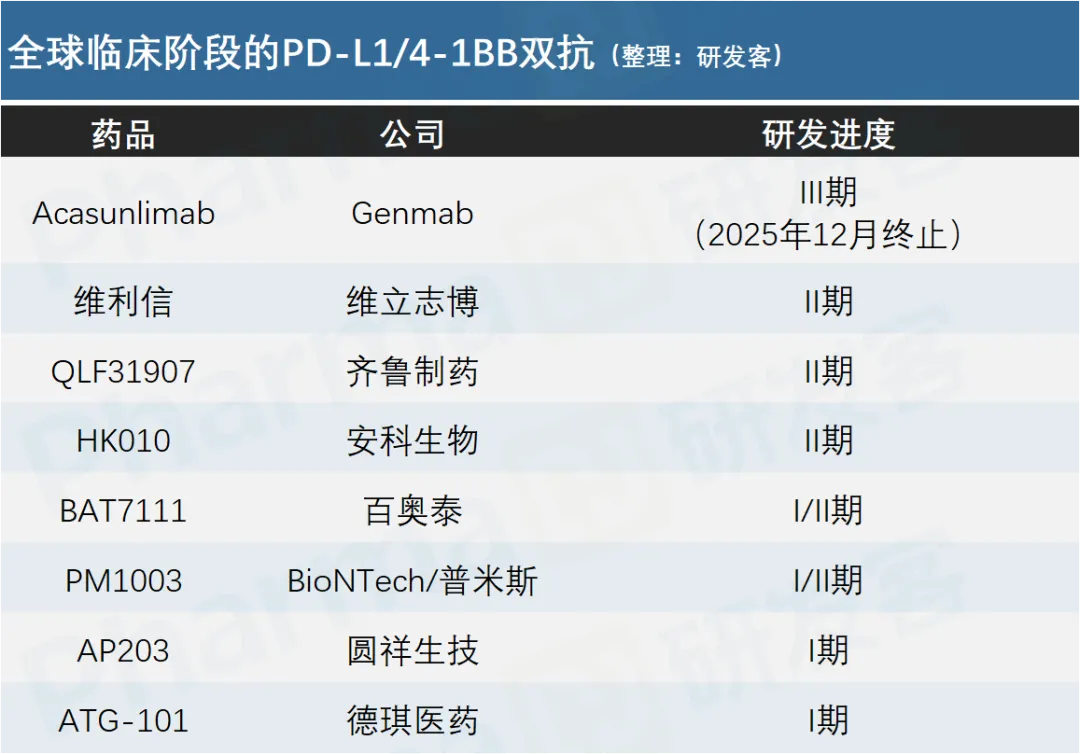Select the QLF31907 drug entry
This screenshot has height=754, width=1080.
pos(124,372)
